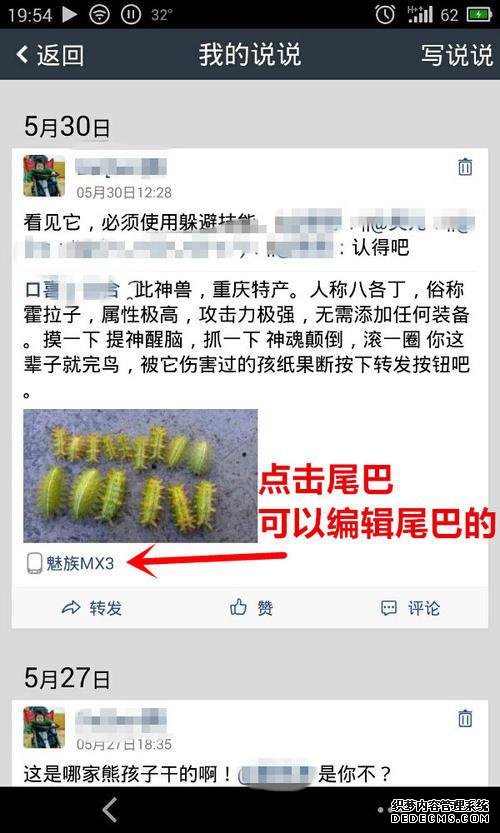
Task: Tap the blurred username on May 27 post
Action: (x=121, y=718)
